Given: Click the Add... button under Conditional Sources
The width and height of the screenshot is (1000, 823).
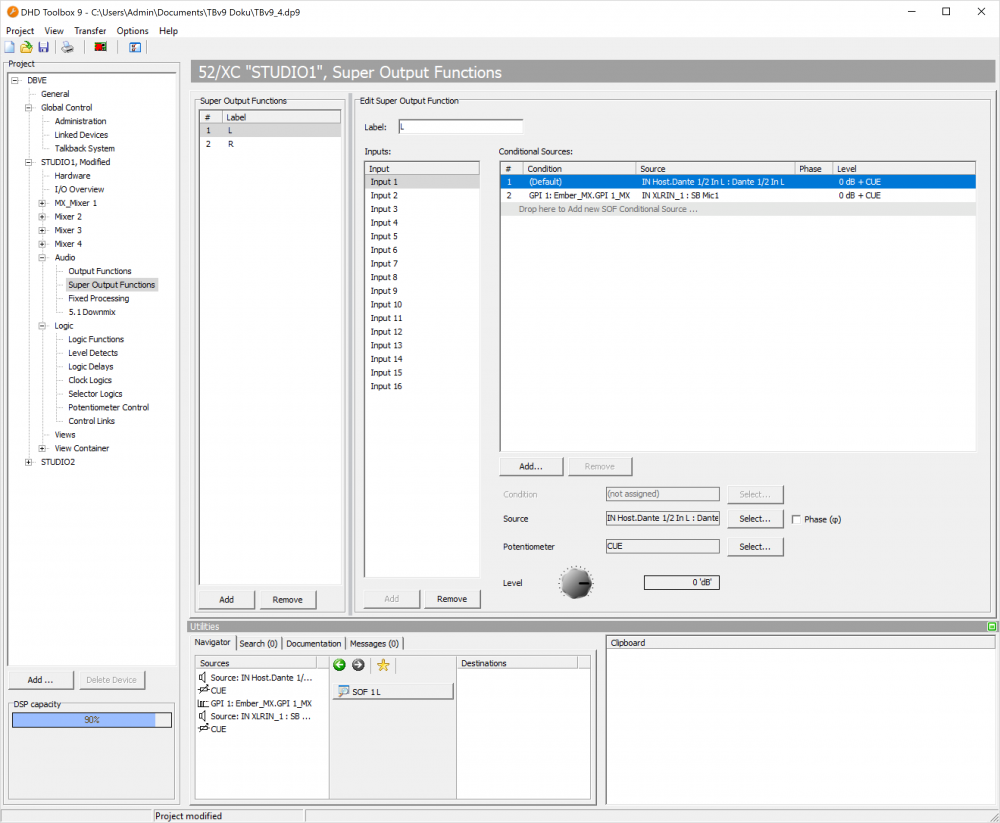Looking at the screenshot, I should pyautogui.click(x=531, y=466).
